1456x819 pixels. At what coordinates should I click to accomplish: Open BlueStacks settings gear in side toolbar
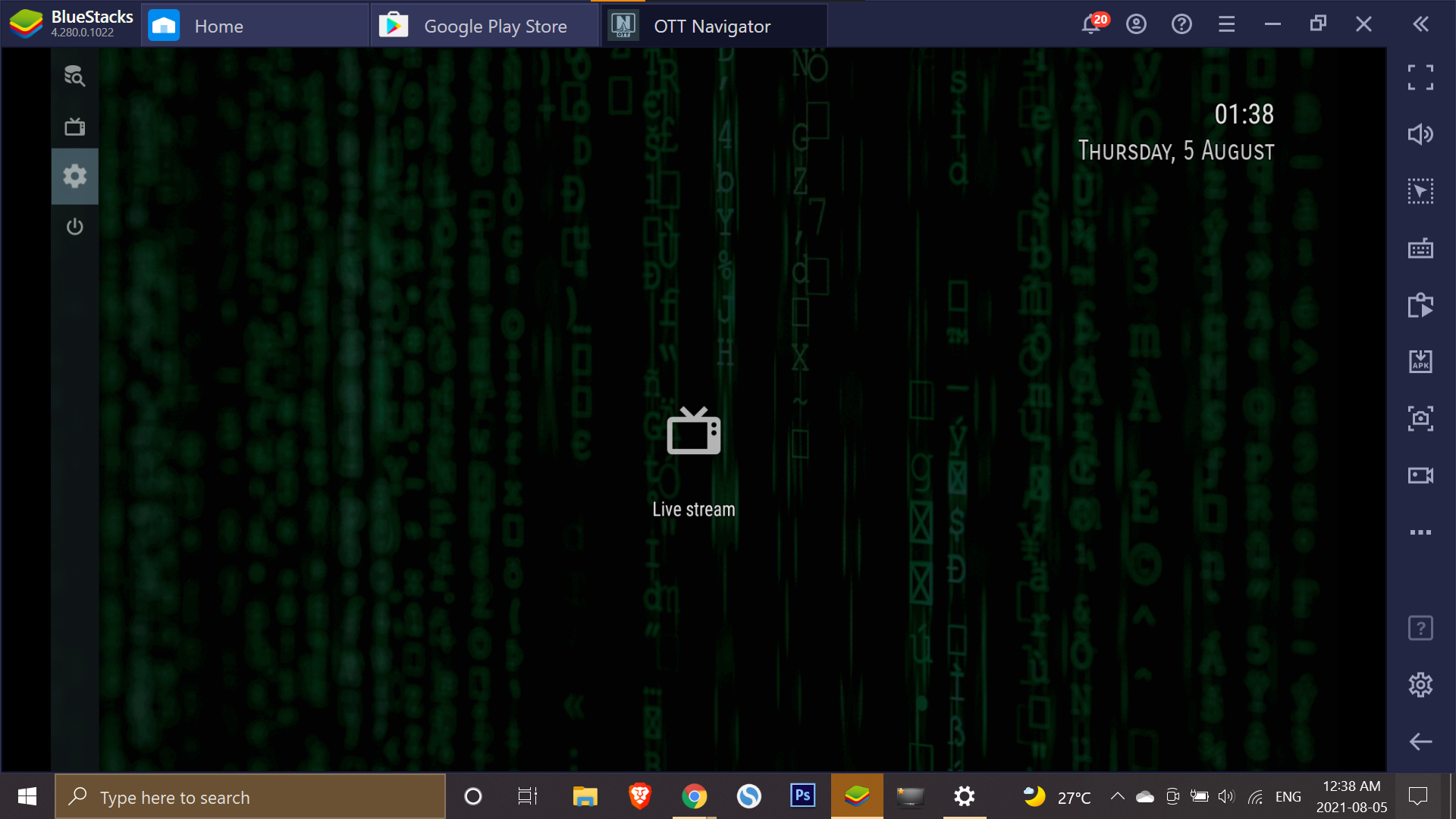tap(1420, 685)
